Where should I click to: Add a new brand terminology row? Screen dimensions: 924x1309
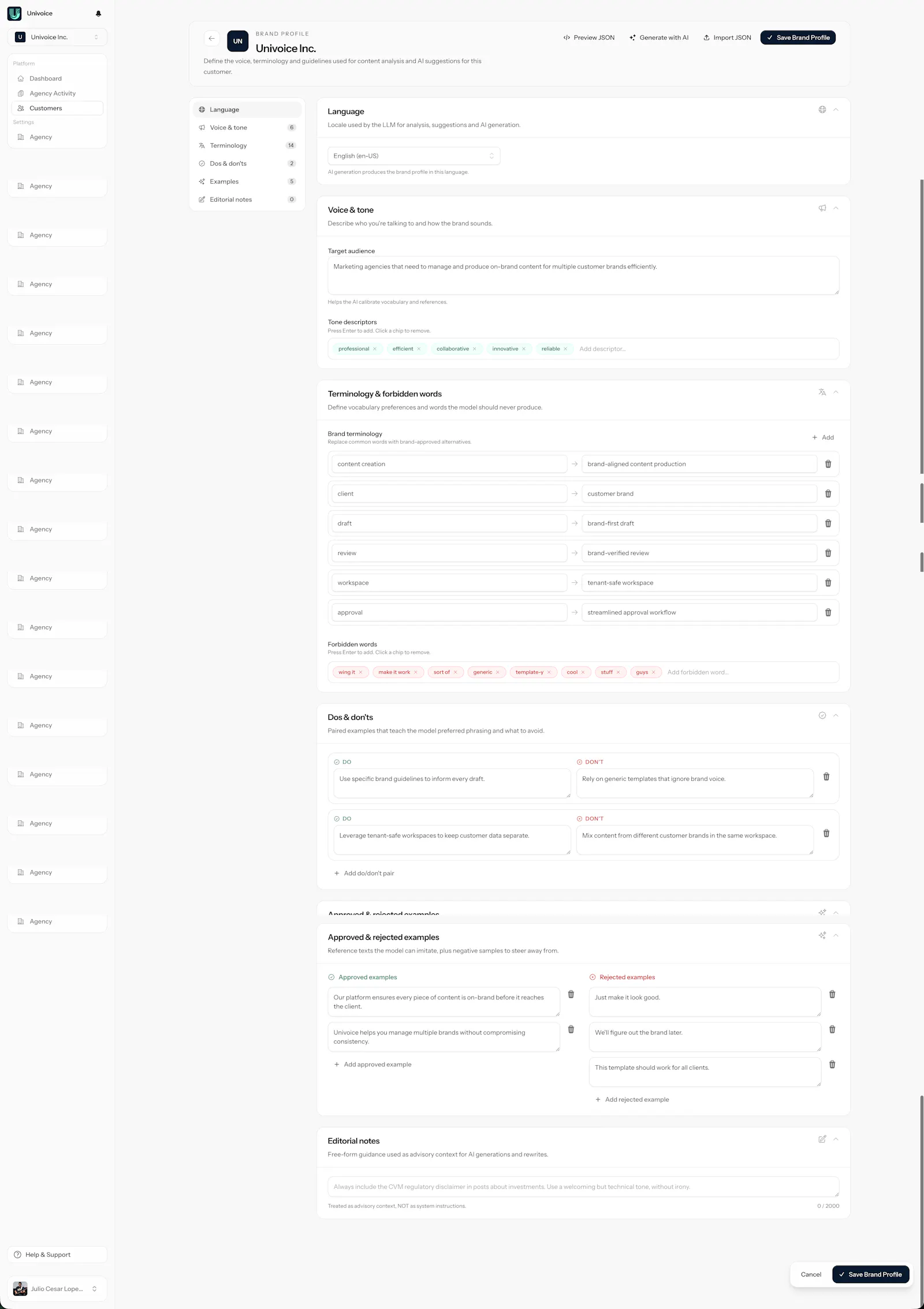coord(823,437)
